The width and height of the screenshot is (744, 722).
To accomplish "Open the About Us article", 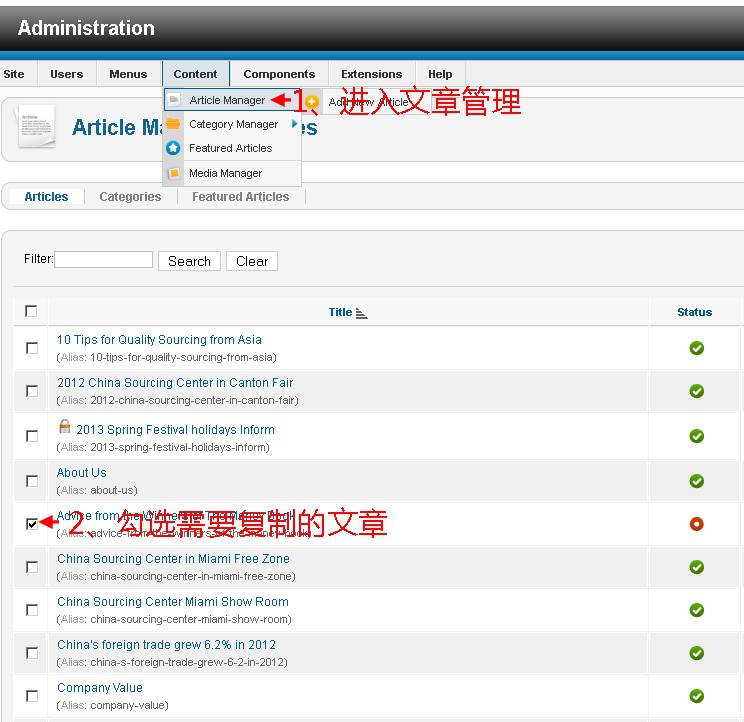I will coord(82,473).
